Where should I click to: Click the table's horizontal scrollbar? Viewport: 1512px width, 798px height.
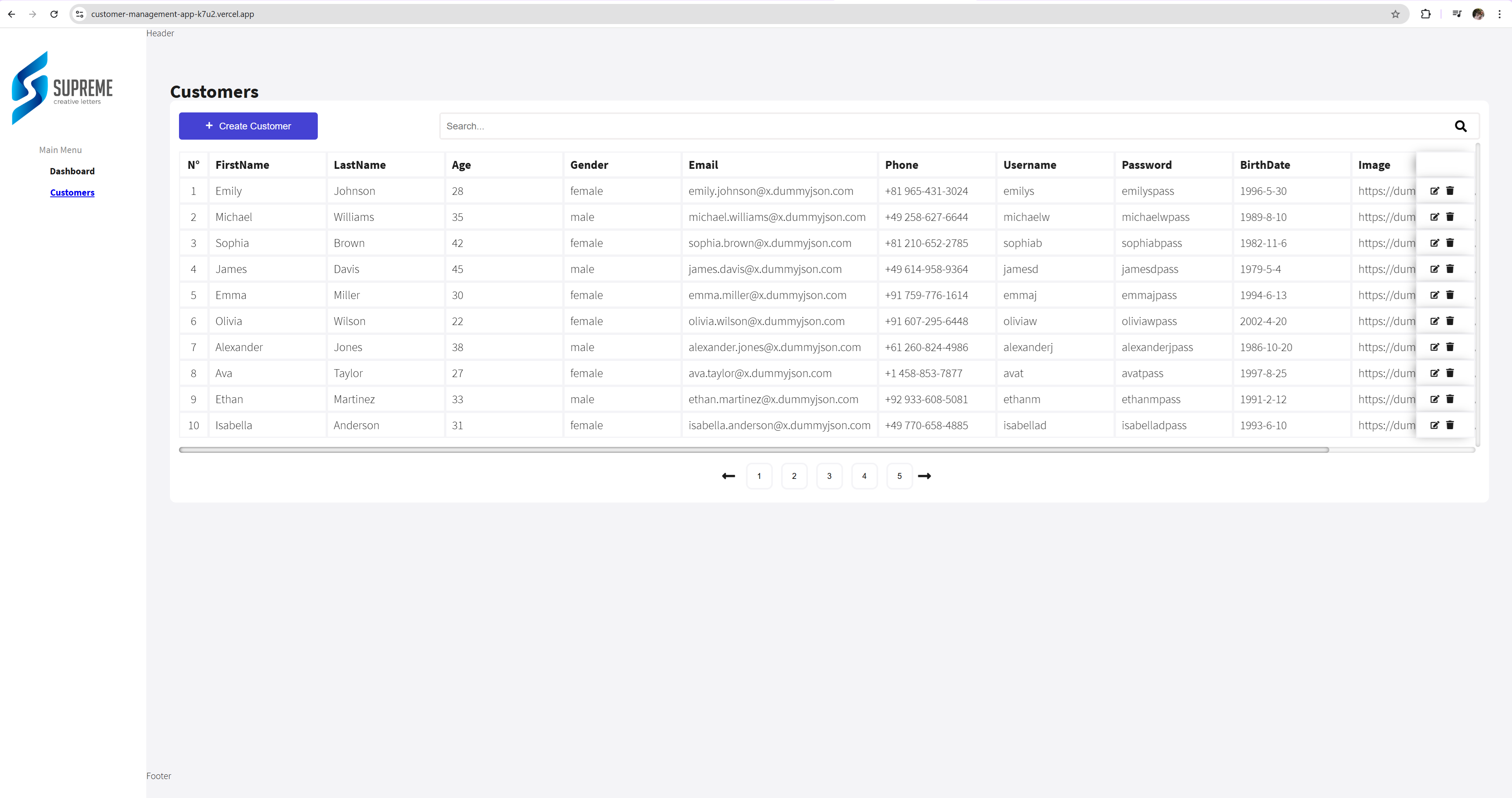pyautogui.click(x=754, y=450)
